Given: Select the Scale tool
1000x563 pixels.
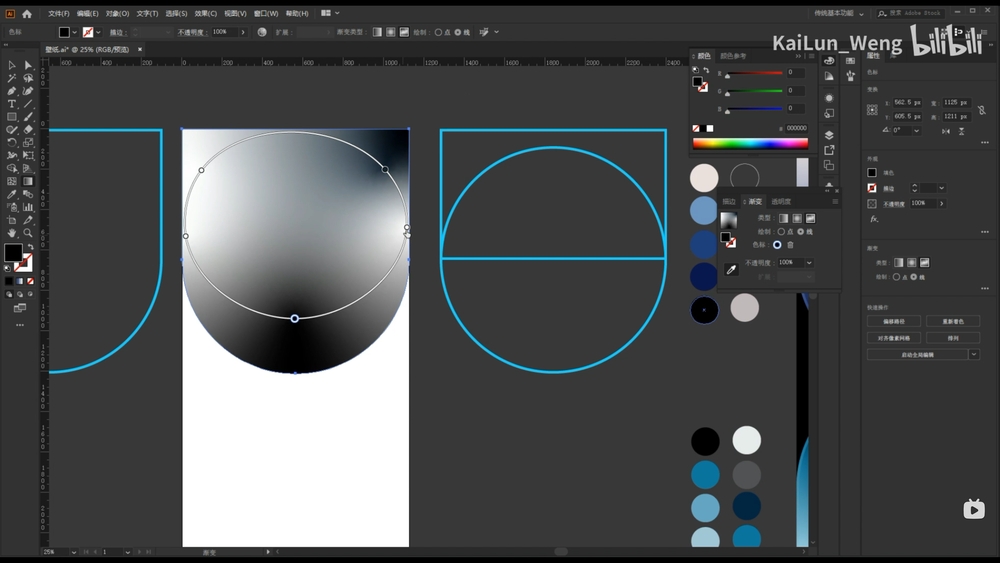Looking at the screenshot, I should [28, 143].
